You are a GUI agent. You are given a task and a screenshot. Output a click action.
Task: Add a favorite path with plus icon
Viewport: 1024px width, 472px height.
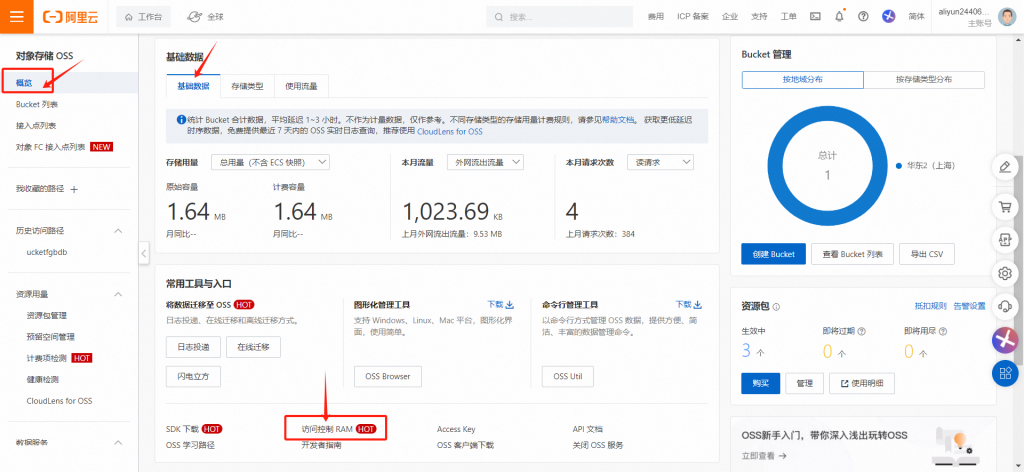click(x=74, y=189)
